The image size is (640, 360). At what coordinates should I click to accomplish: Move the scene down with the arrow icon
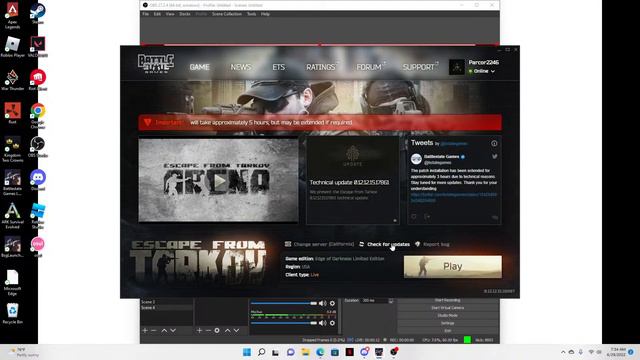coord(173,330)
